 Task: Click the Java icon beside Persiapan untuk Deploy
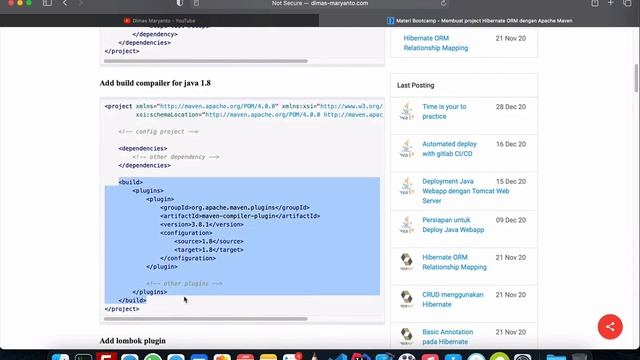(407, 225)
